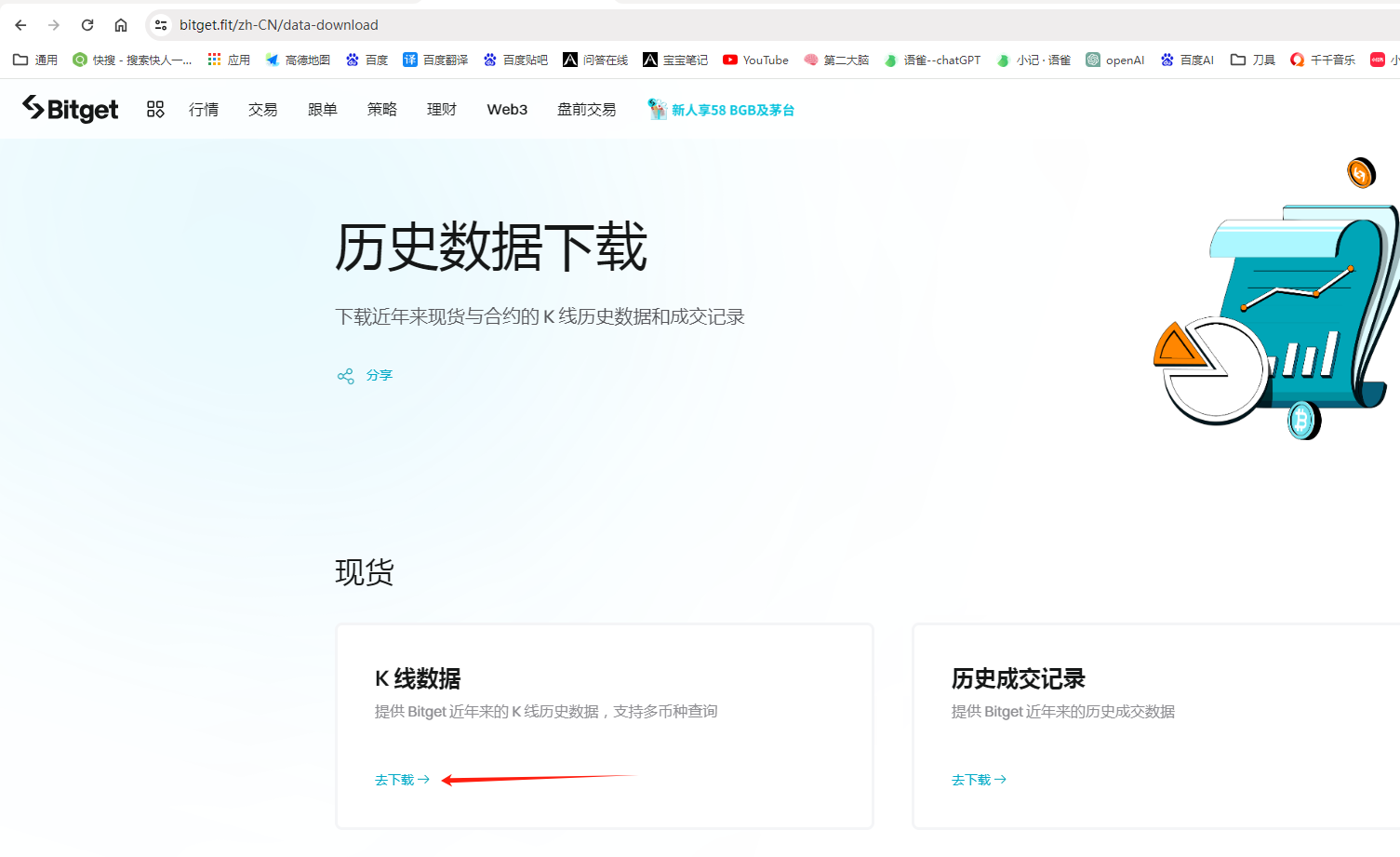The image size is (1400, 857).
Task: Click the K线数据 card title
Action: (418, 679)
